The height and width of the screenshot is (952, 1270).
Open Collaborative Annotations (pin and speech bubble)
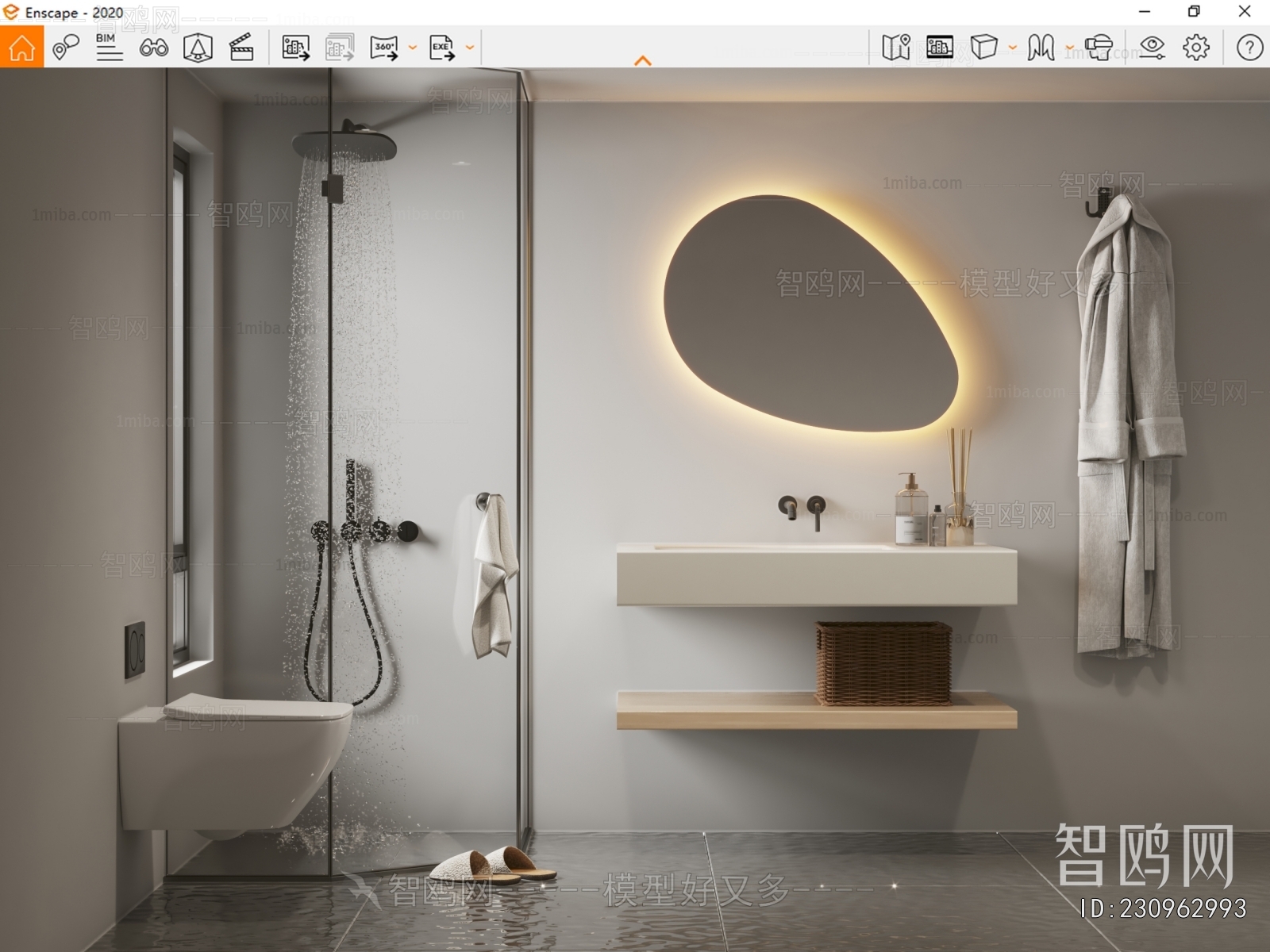[x=66, y=48]
